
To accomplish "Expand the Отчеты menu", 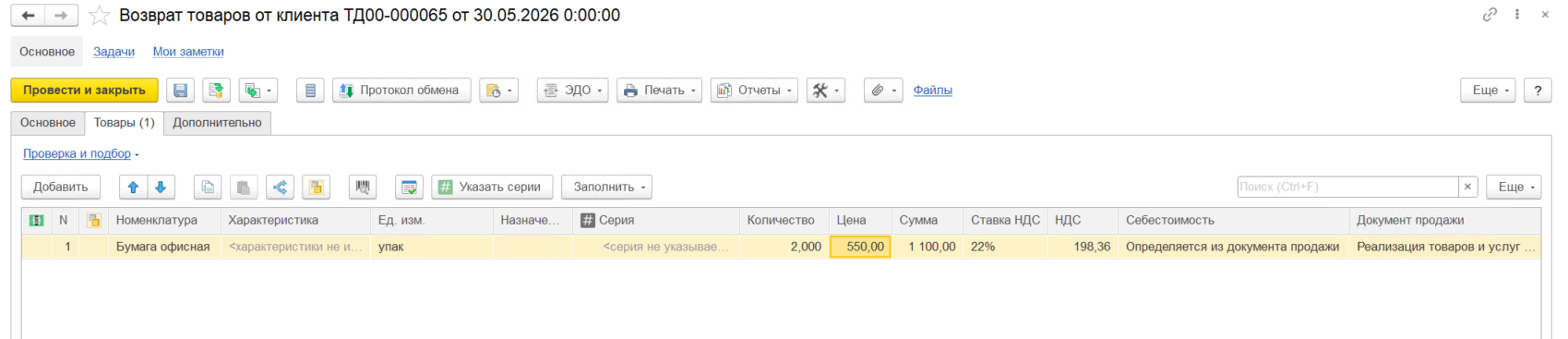I will 754,91.
